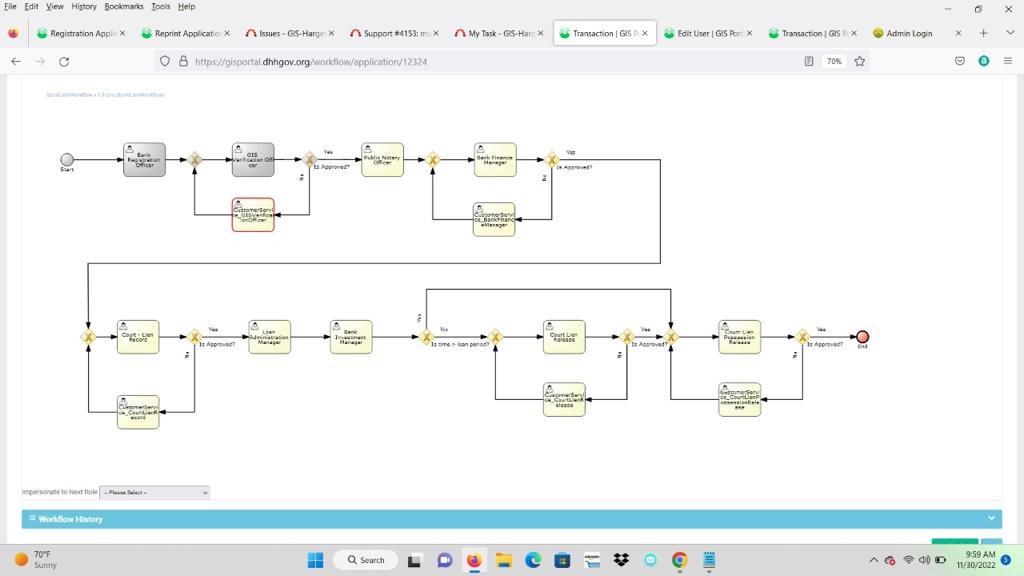Select Court Lien Release task node

564,337
